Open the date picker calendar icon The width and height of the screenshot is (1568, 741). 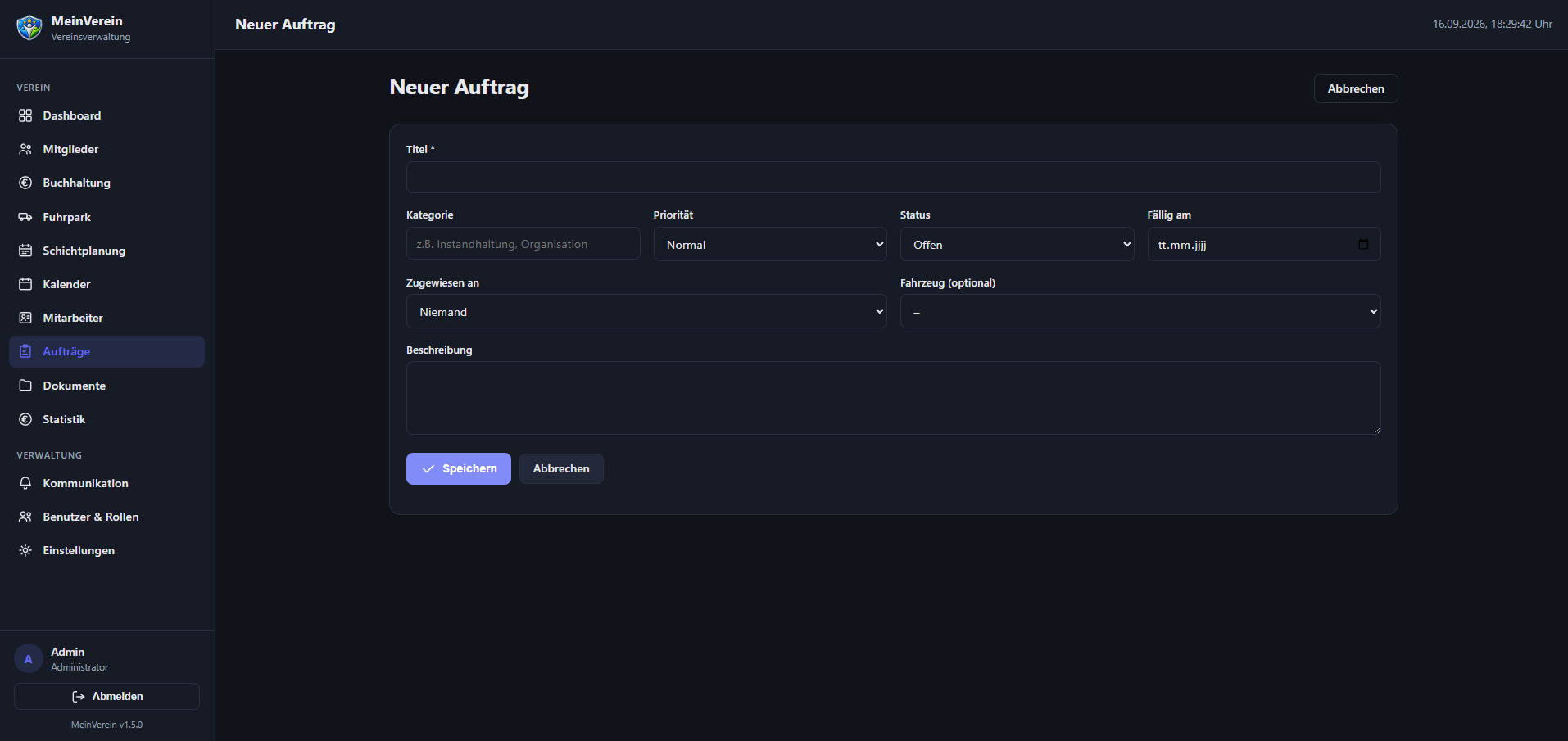[1363, 244]
